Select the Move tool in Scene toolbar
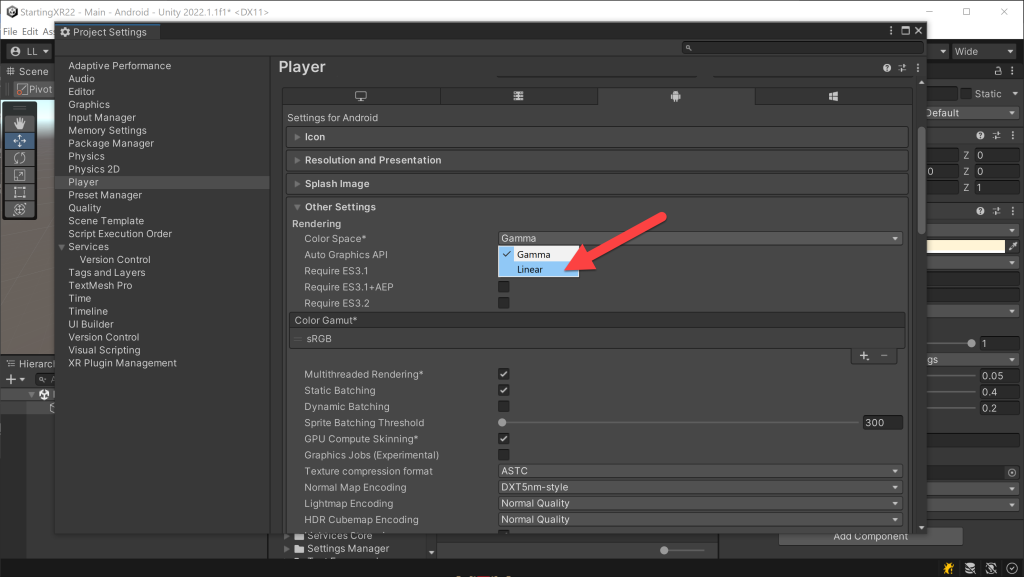The image size is (1024, 577). click(20, 140)
